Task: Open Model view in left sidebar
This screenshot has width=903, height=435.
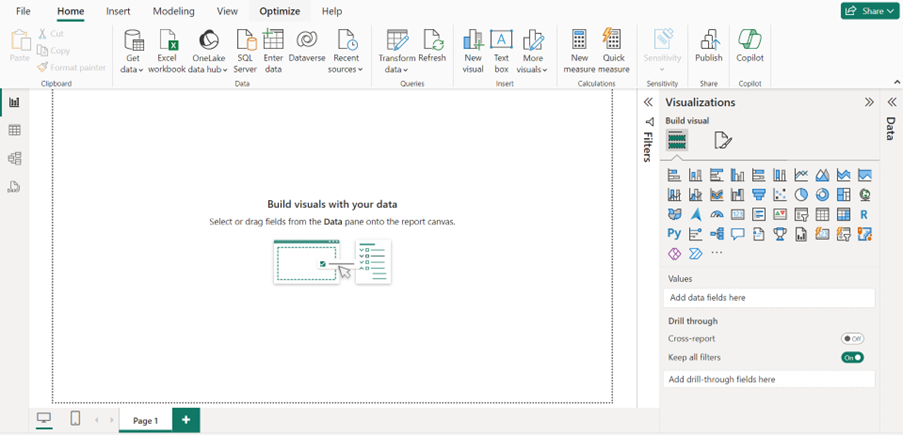Action: (14, 158)
